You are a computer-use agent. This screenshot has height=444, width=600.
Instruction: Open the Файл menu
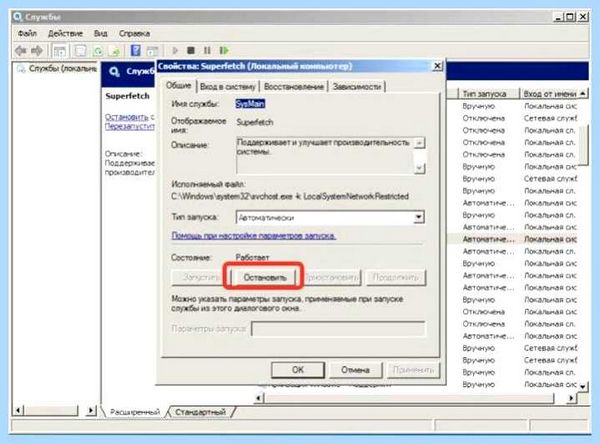27,33
